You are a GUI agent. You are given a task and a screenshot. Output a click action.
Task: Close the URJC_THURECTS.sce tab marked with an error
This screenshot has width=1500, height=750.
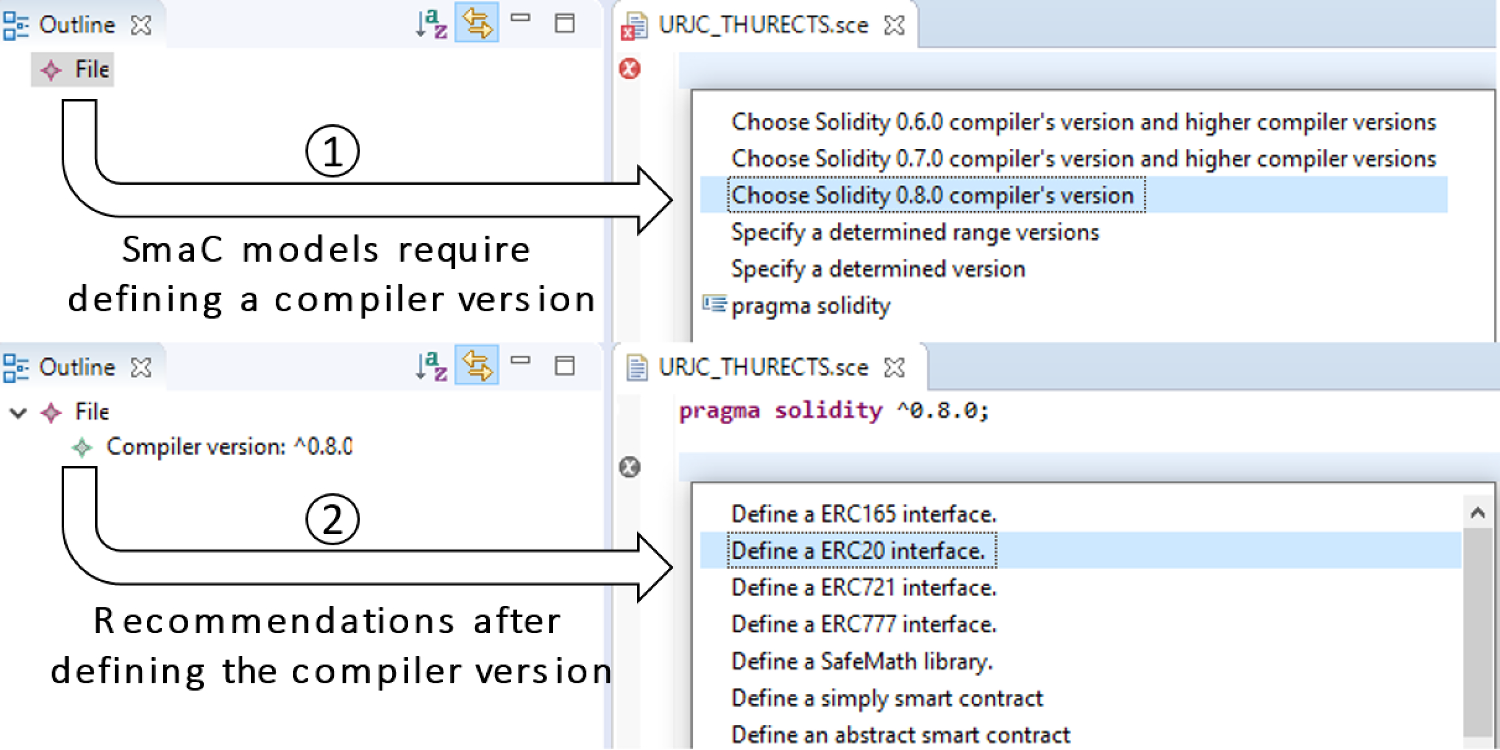(895, 26)
